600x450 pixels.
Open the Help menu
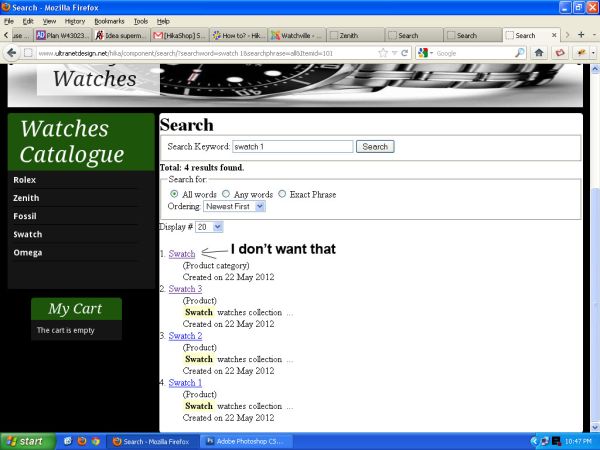[163, 21]
